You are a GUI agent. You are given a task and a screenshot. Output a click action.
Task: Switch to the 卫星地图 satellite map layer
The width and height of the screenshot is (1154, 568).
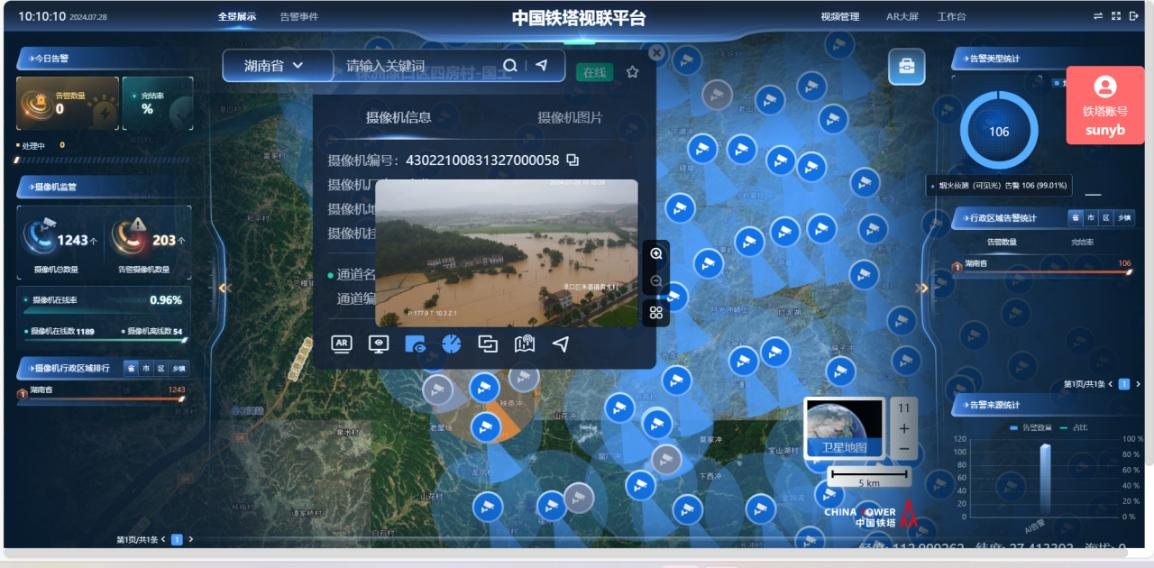[x=845, y=428]
